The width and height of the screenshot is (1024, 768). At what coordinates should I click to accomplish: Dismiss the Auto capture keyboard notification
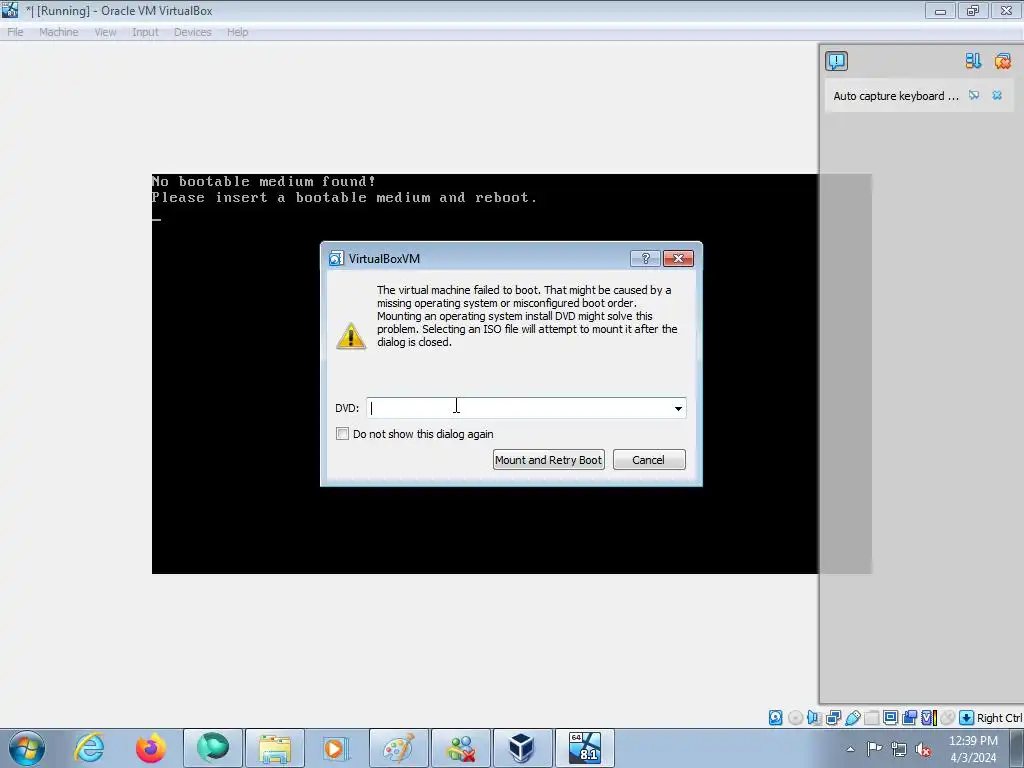point(997,95)
